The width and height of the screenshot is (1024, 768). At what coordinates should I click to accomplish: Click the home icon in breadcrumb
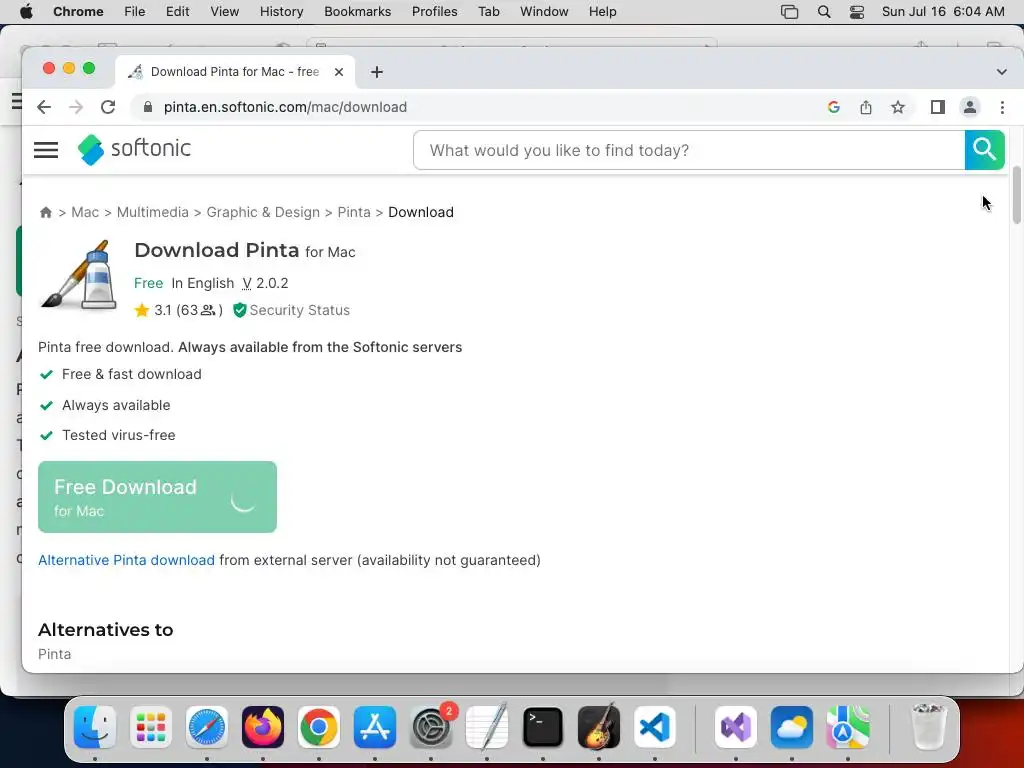tap(46, 212)
